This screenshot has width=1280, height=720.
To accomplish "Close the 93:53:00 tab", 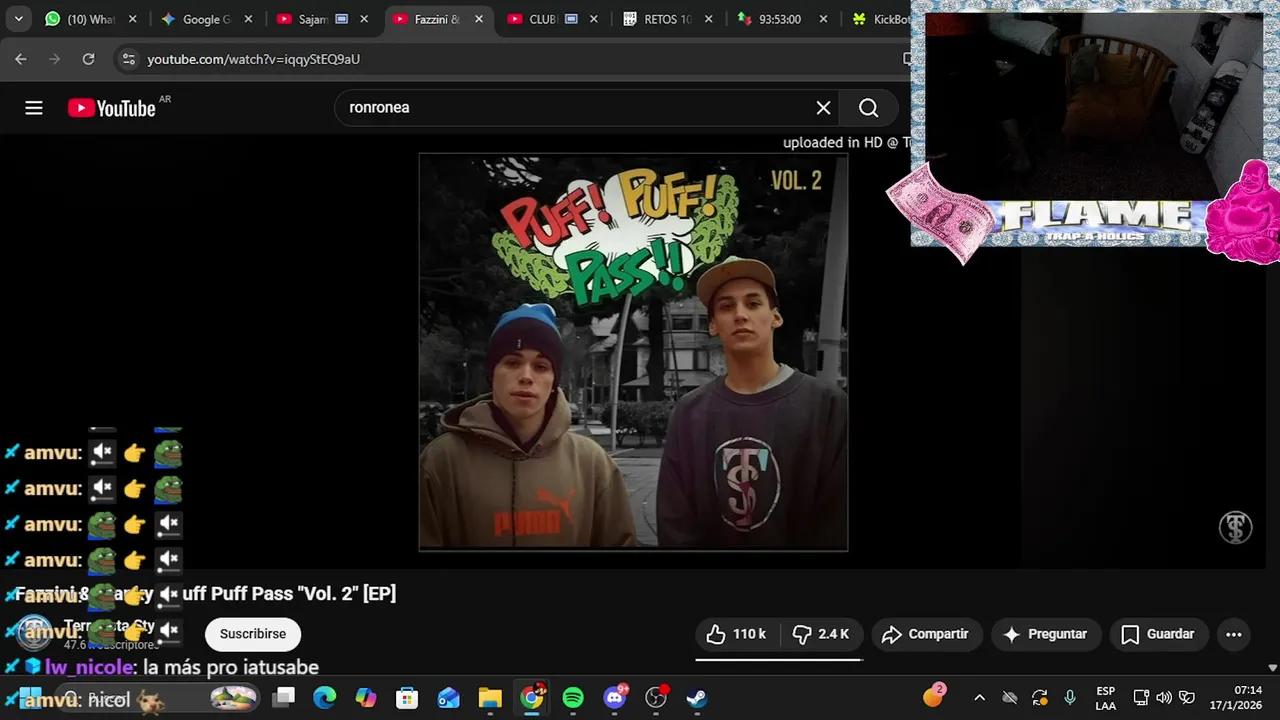I will (826, 19).
